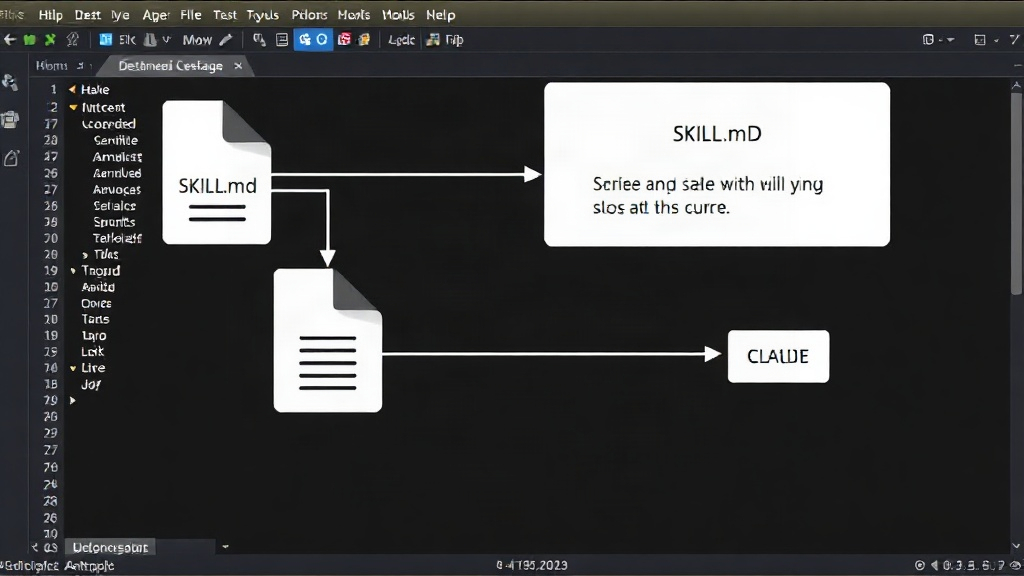Click the printer-like icon in the left sidebar
Screen dimensions: 1024x576
point(10,120)
